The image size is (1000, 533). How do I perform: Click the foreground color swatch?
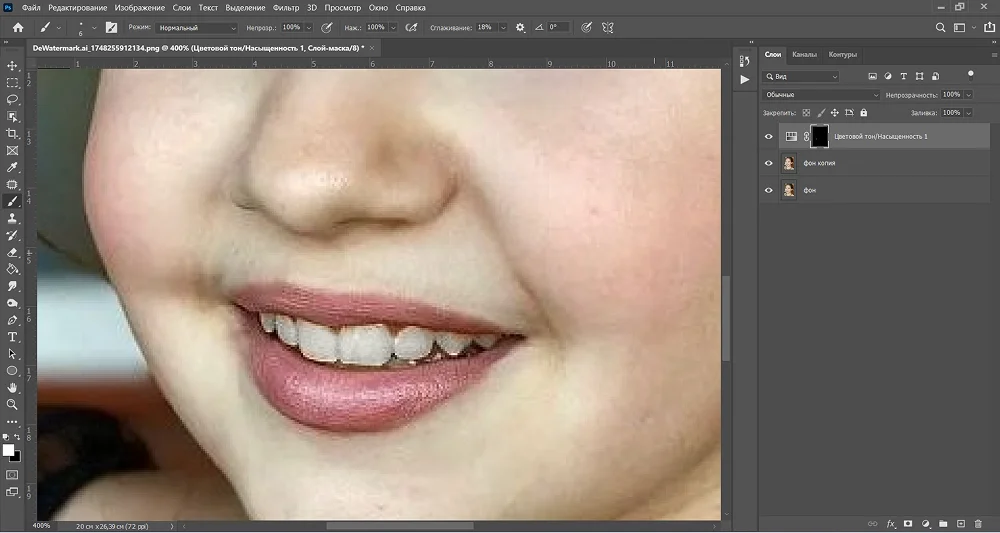pos(8,450)
